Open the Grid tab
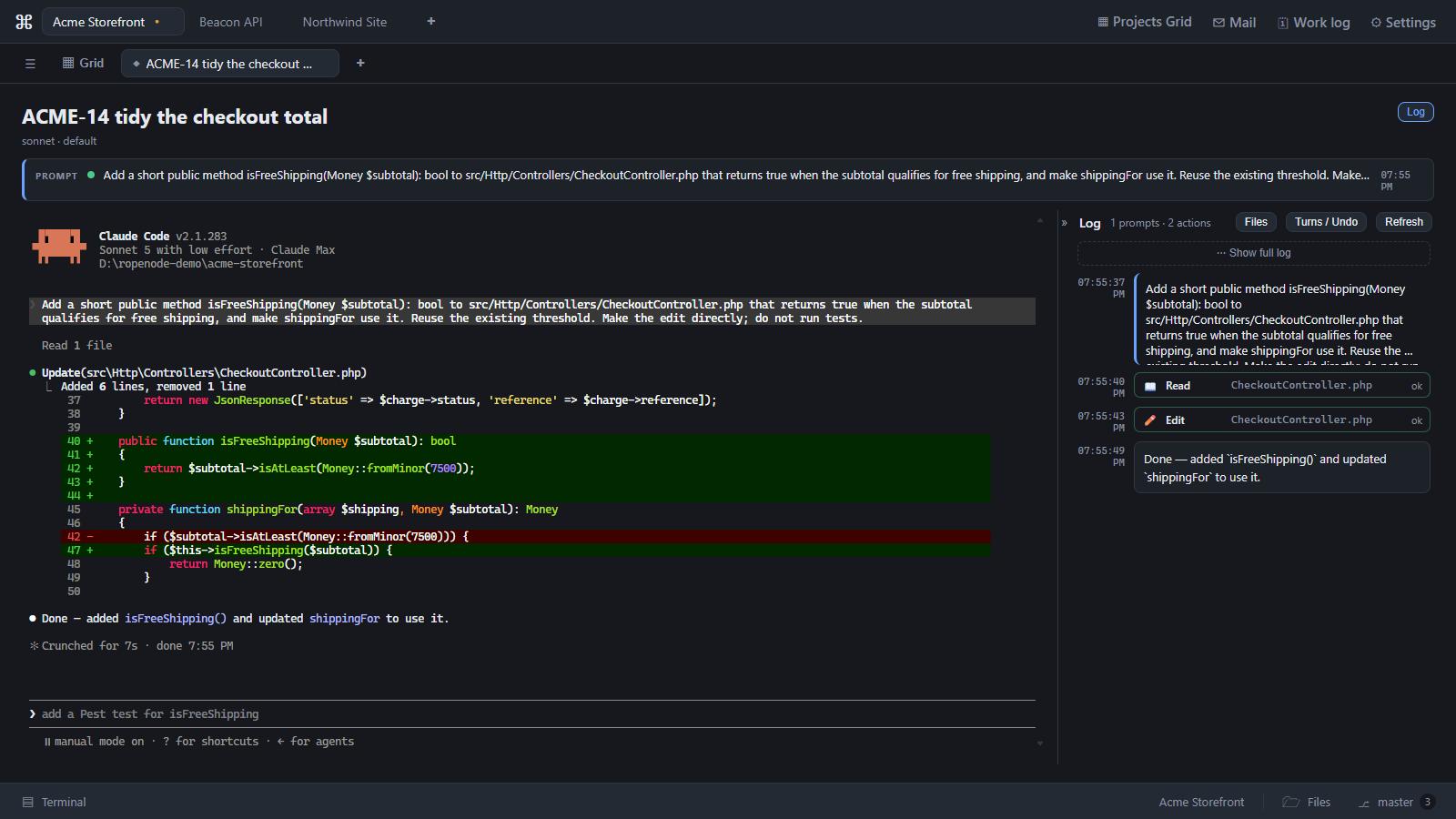The image size is (1456, 819). click(x=83, y=63)
